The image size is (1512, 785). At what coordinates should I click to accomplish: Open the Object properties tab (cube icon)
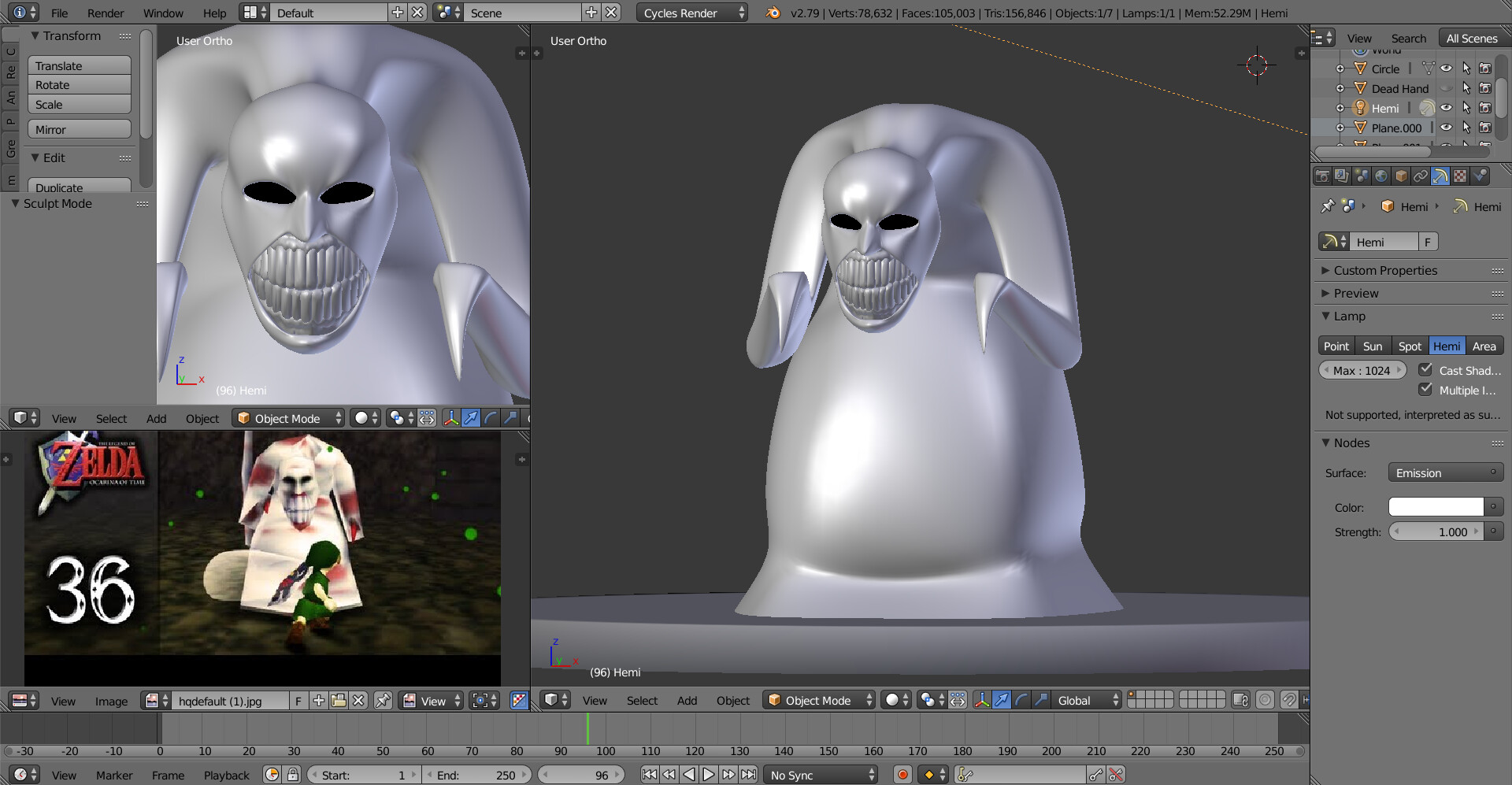pyautogui.click(x=1400, y=176)
